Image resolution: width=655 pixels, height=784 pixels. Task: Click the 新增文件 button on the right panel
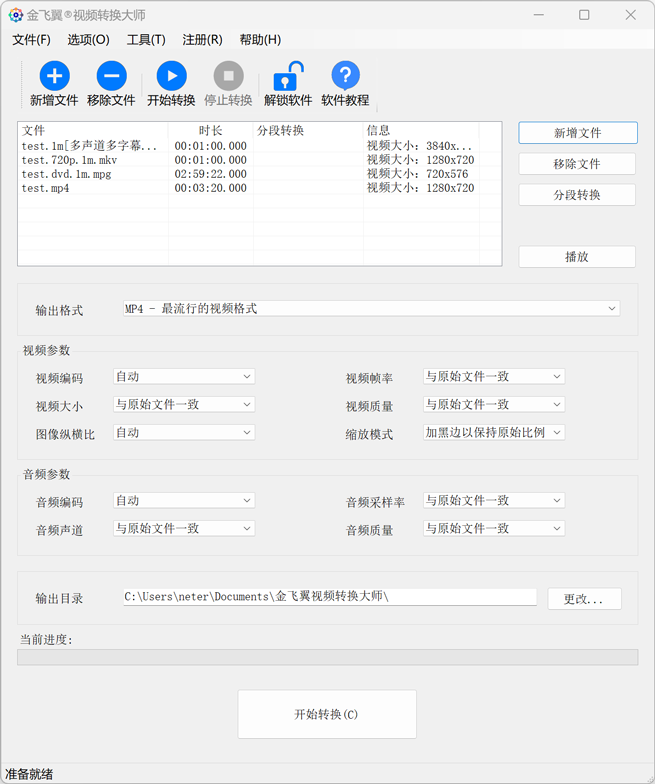point(578,133)
